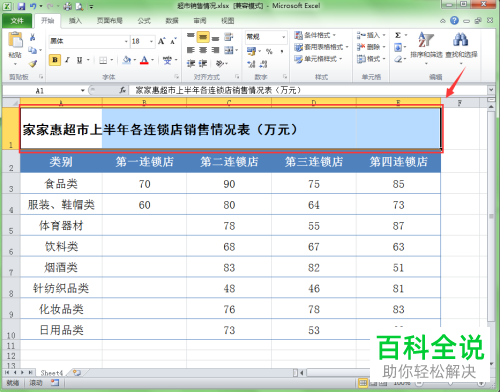
Task: Toggle align text left
Action: click(x=191, y=50)
